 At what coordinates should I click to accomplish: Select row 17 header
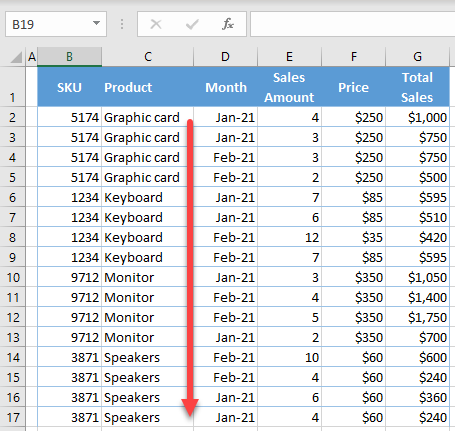[13, 417]
